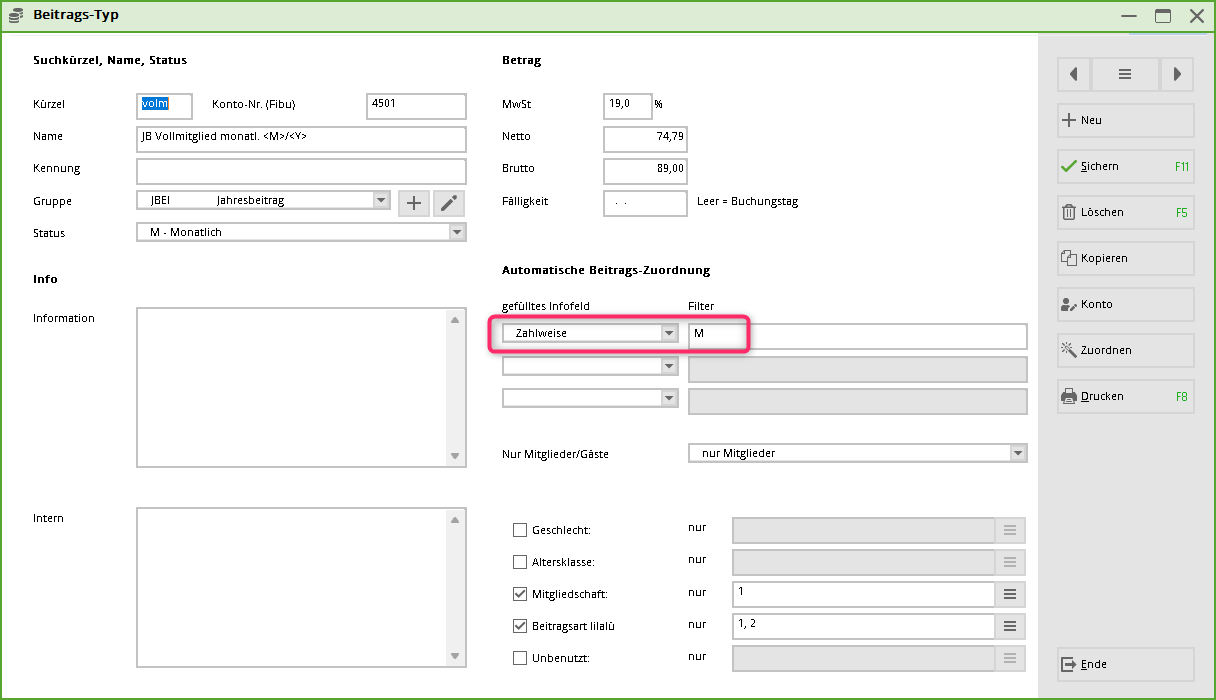Image resolution: width=1216 pixels, height=700 pixels.
Task: Enable the Altersklasse checkbox
Action: [x=520, y=562]
